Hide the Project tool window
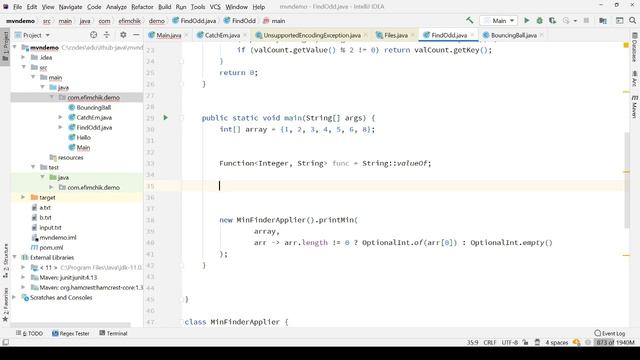640x360 pixels. tap(136, 35)
